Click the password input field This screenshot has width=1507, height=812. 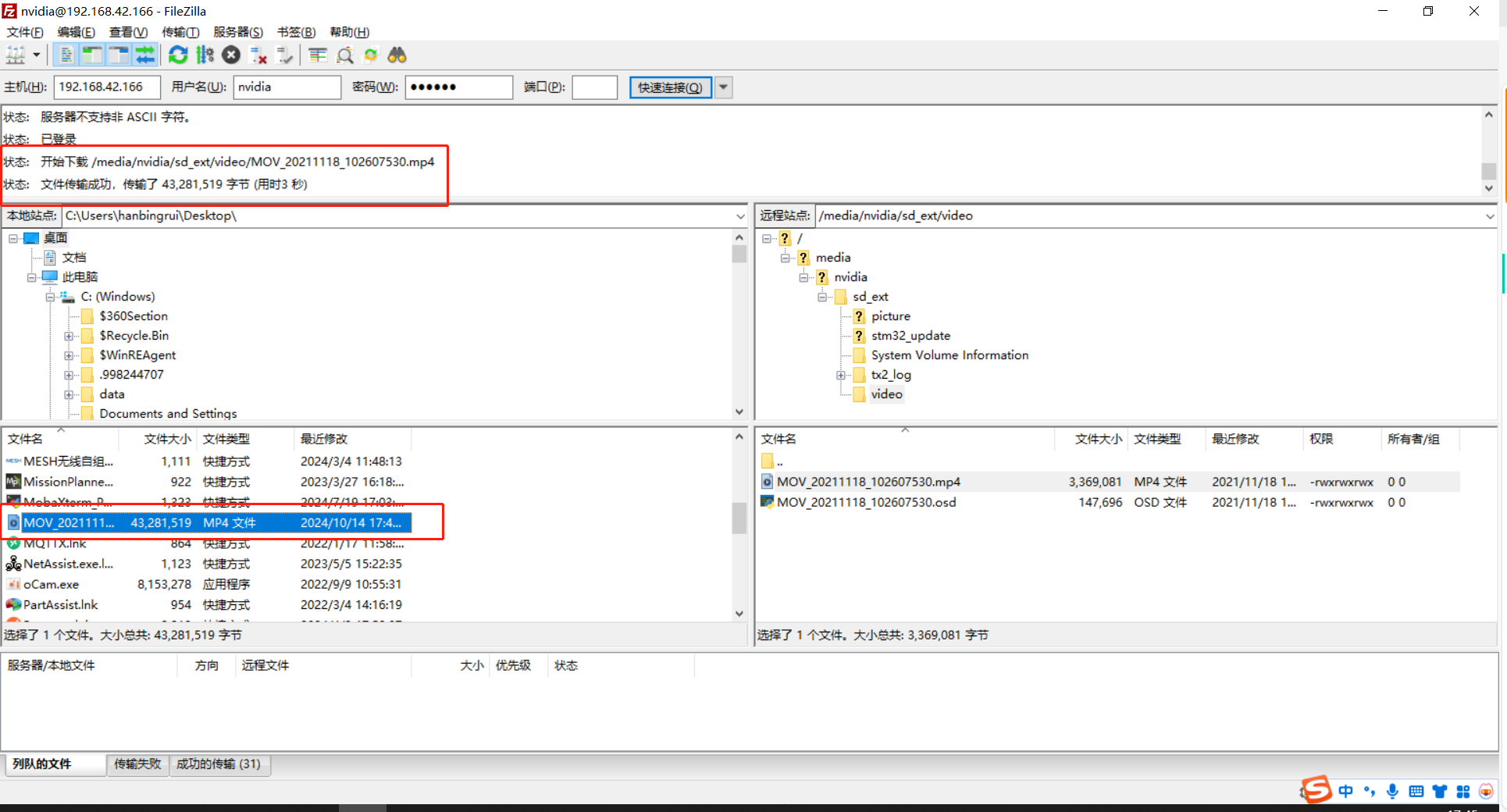(x=459, y=87)
